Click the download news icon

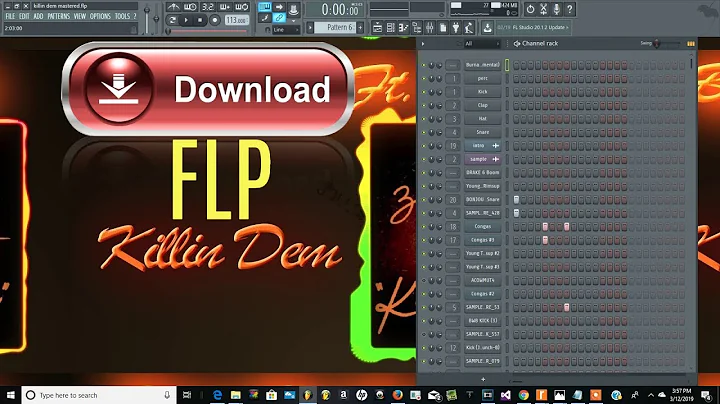487,28
